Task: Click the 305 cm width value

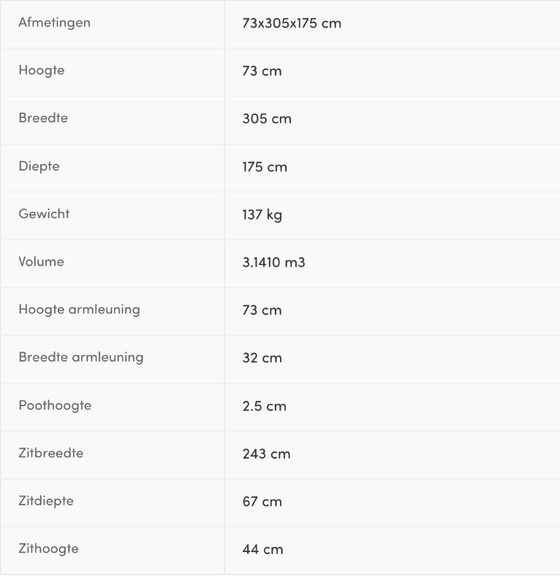Action: (x=267, y=119)
